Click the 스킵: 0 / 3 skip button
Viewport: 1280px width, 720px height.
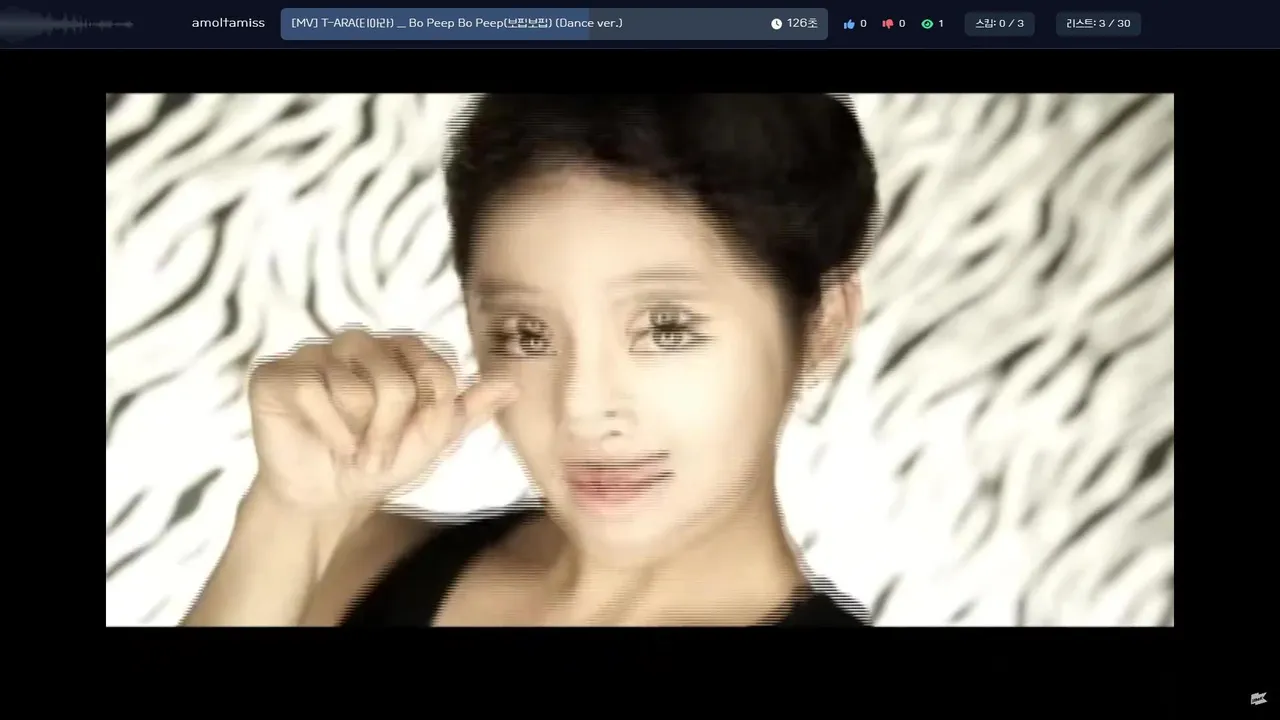click(999, 23)
